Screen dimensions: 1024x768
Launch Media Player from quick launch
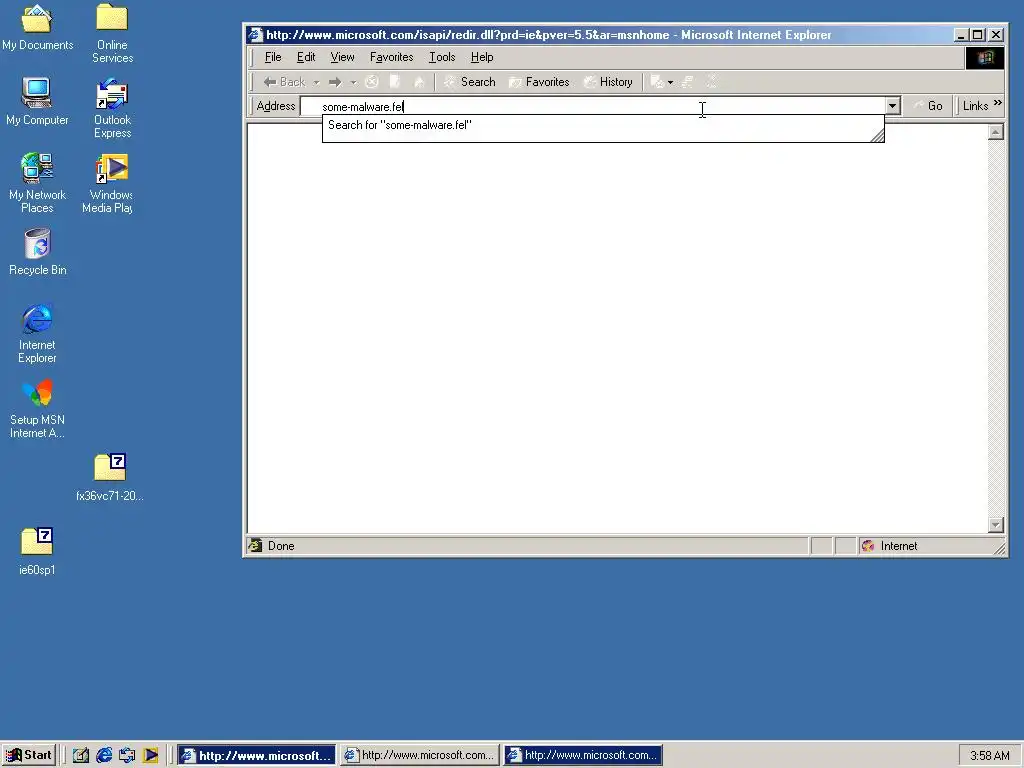pos(150,755)
